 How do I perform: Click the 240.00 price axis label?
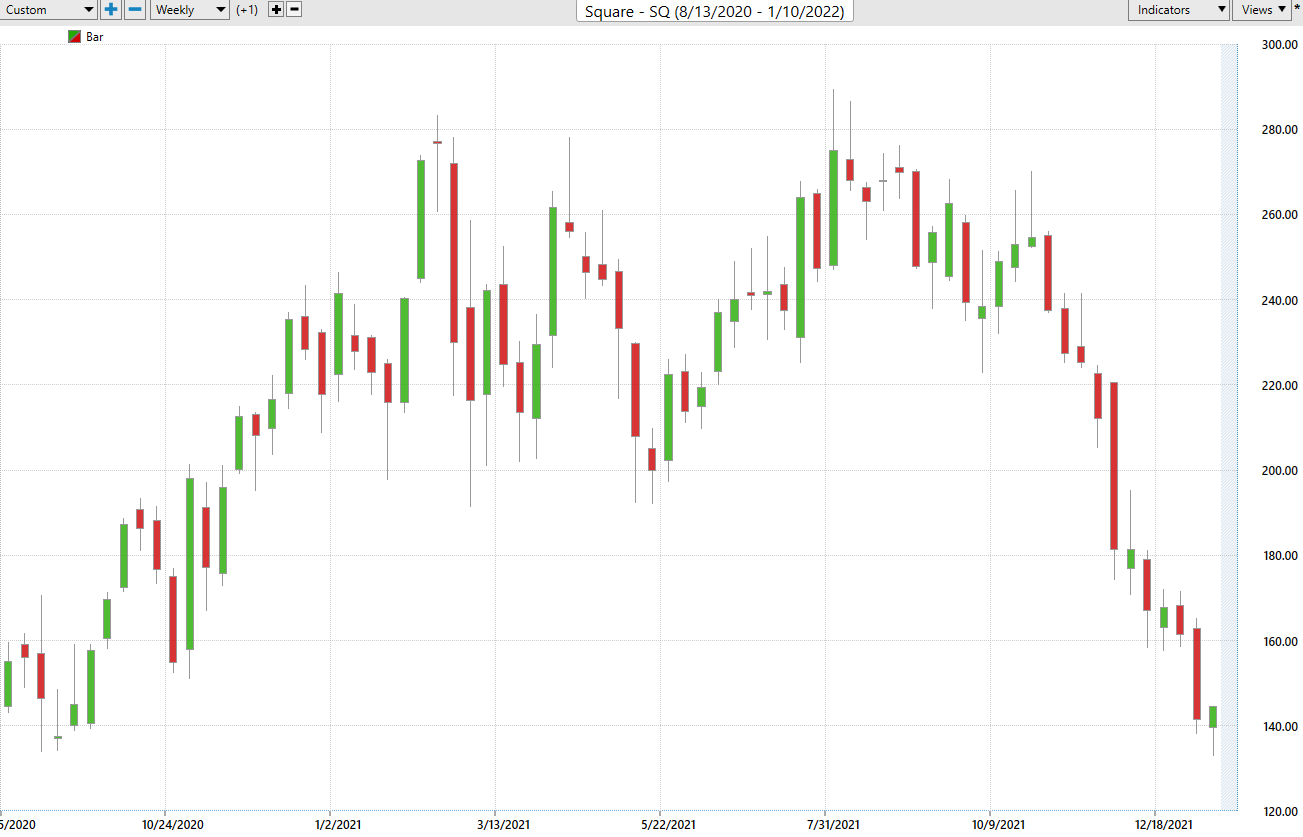pos(1278,300)
